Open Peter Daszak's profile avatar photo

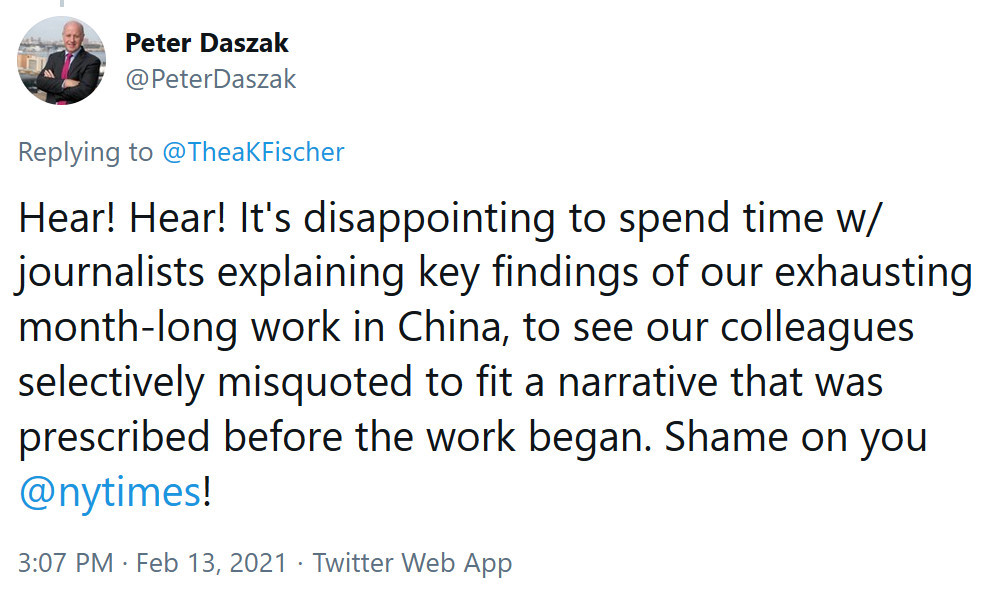(62, 62)
